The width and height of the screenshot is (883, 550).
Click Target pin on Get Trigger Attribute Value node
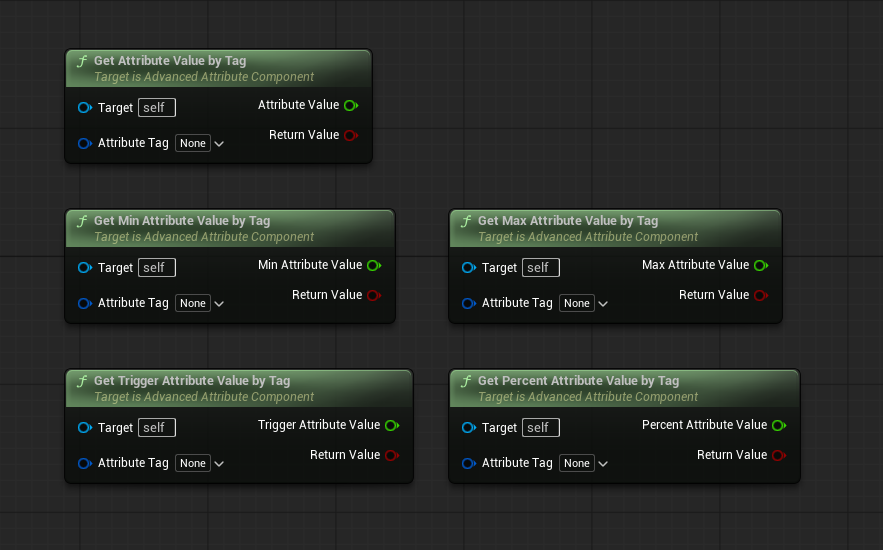(85, 427)
